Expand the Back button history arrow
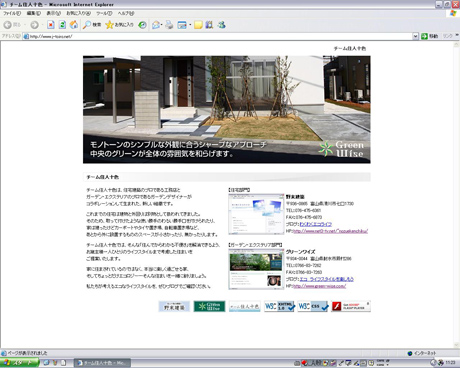This screenshot has width=460, height=368. pos(25,25)
